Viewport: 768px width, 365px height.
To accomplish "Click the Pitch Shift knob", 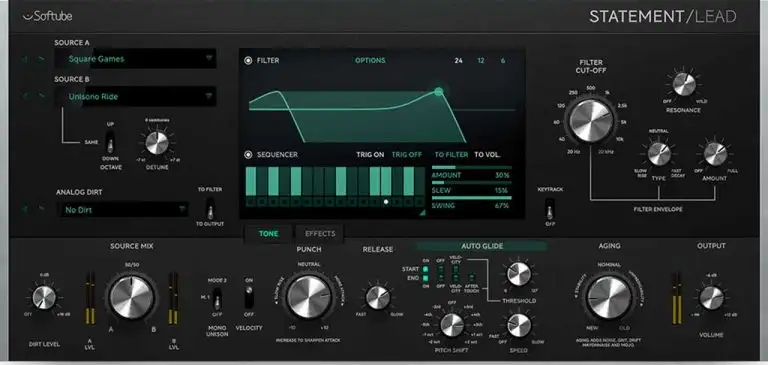I will (452, 324).
